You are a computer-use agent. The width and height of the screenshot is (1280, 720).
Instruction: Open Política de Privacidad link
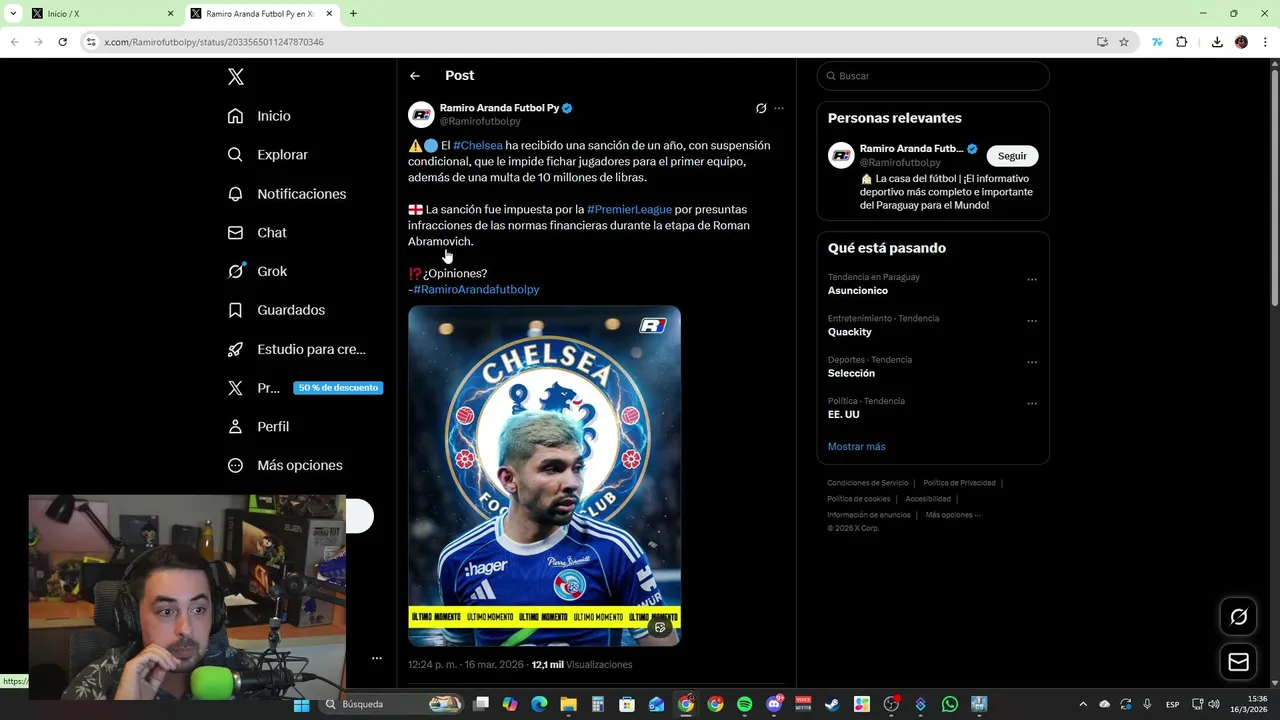point(960,483)
